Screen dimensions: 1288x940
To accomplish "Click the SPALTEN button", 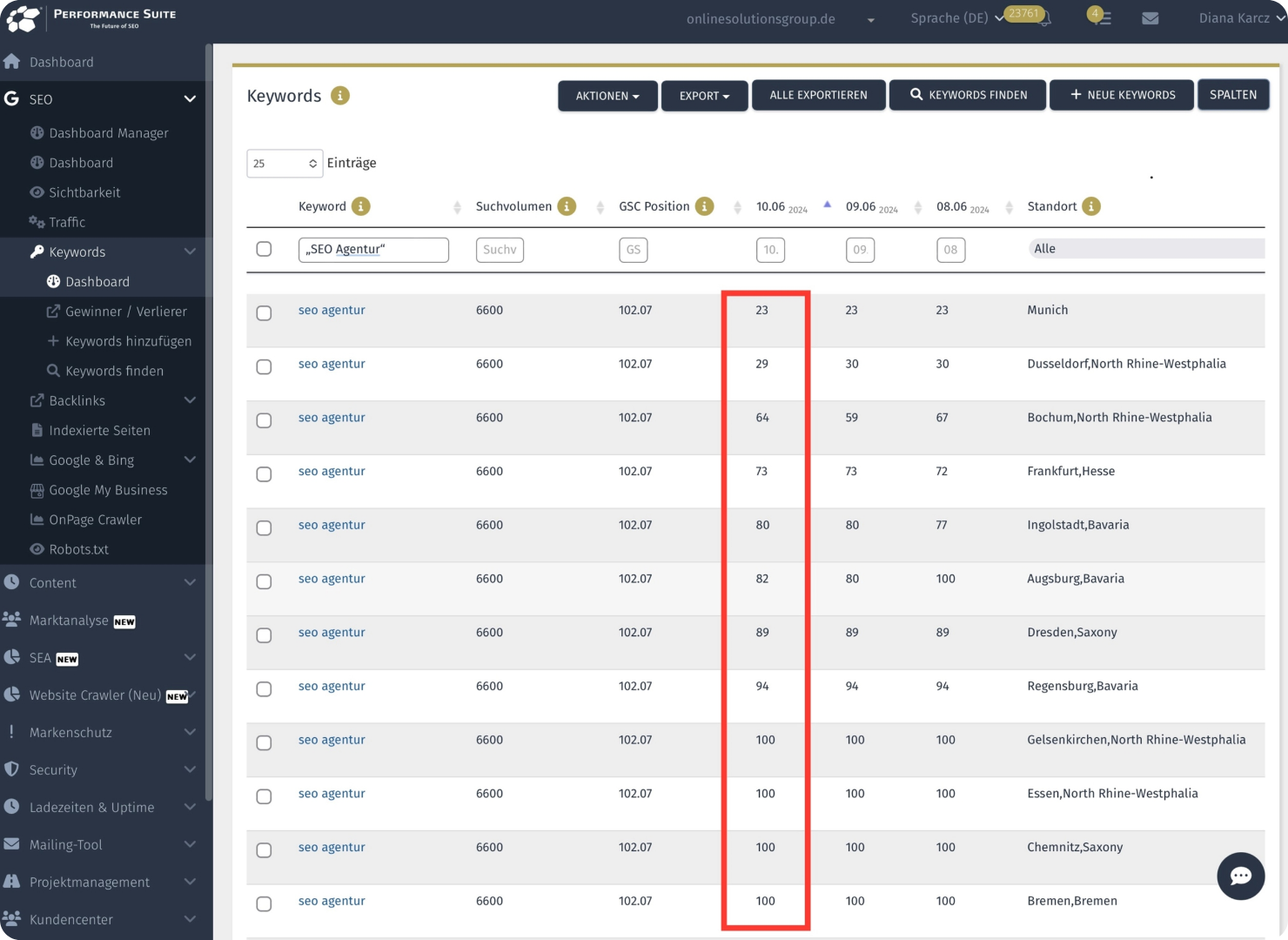I will tap(1233, 94).
